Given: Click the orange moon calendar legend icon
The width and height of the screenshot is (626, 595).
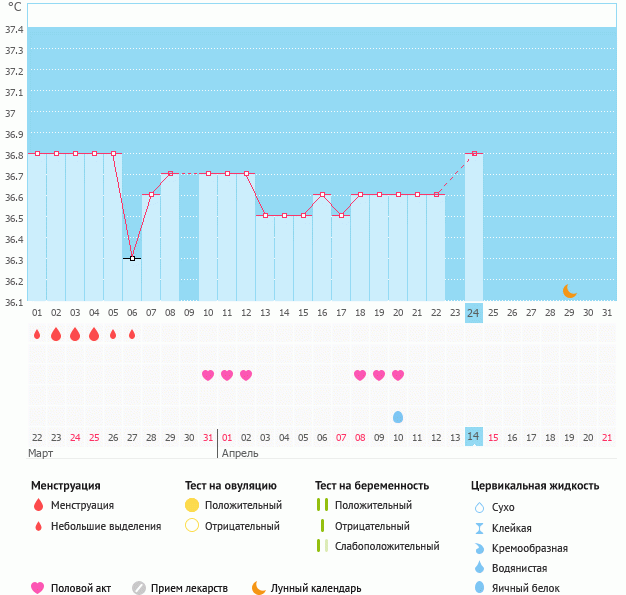Looking at the screenshot, I should (259, 588).
